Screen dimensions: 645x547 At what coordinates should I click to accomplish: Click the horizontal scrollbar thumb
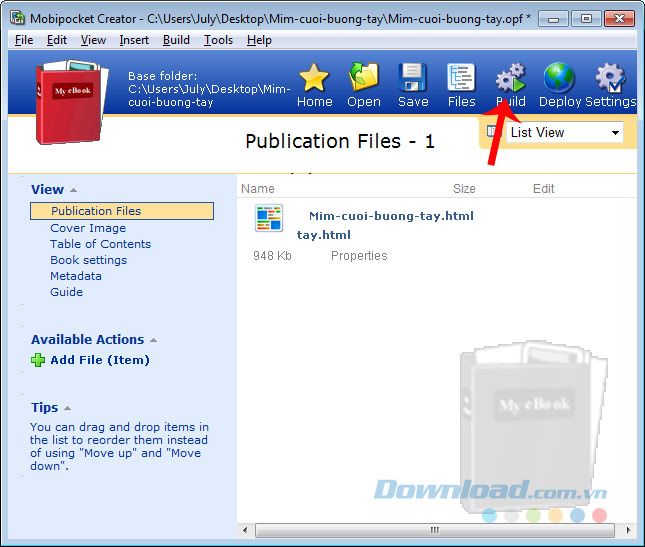435,530
